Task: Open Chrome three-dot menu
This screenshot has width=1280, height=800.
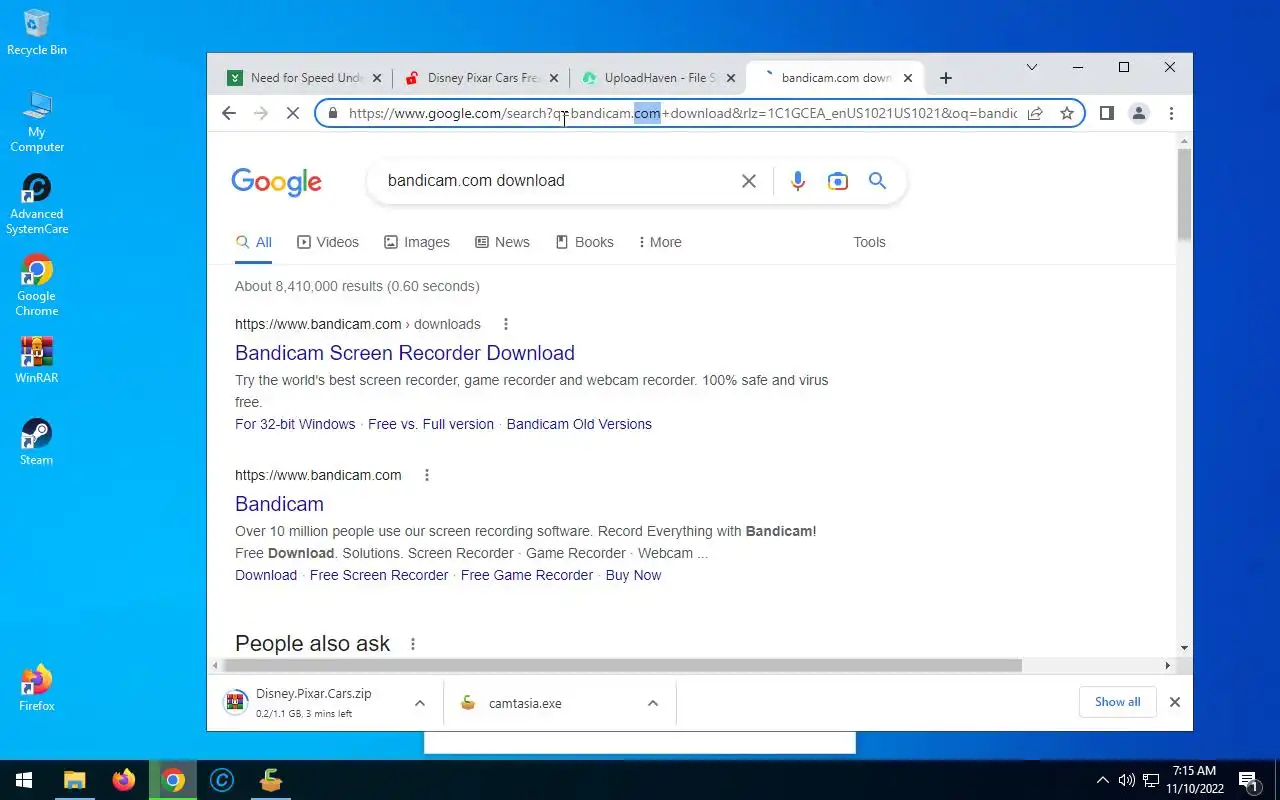Action: coord(1171,113)
